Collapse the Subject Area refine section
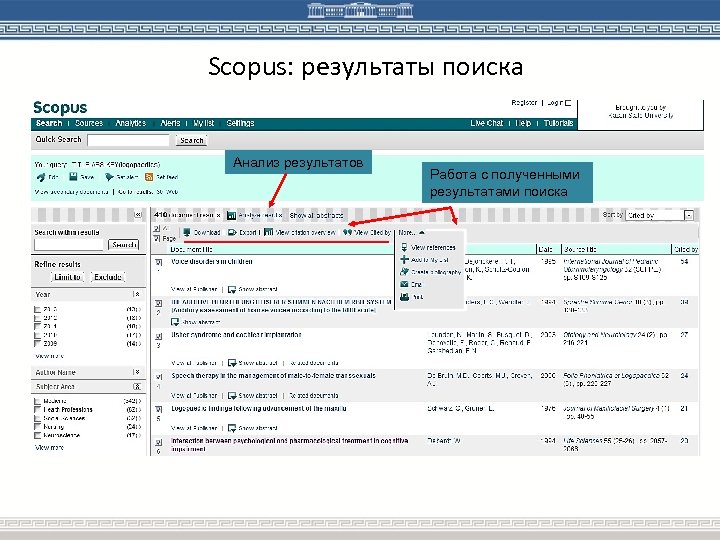The image size is (720, 540). [x=136, y=387]
